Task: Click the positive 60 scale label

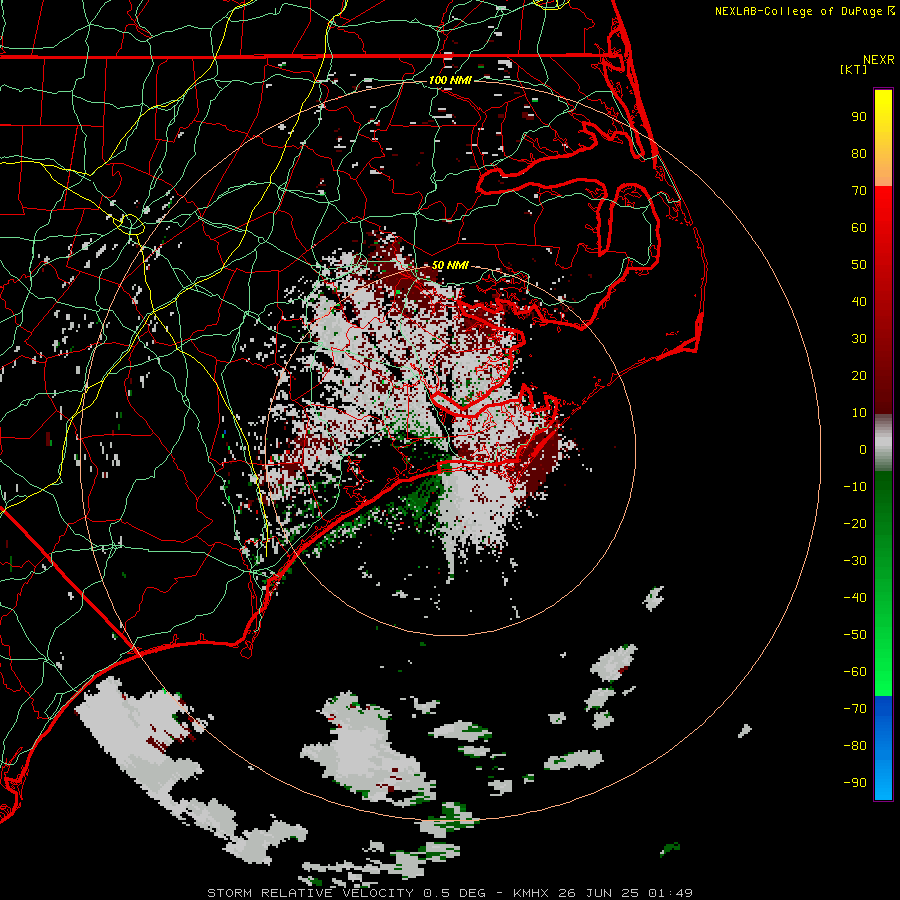Action: [859, 228]
